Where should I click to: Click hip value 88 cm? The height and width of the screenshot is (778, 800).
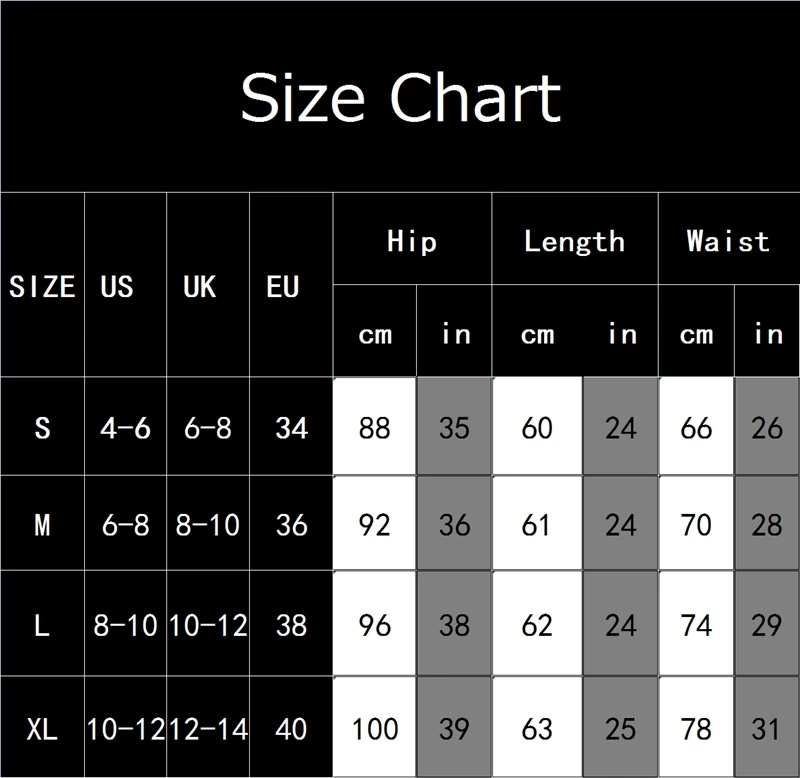pyautogui.click(x=374, y=426)
